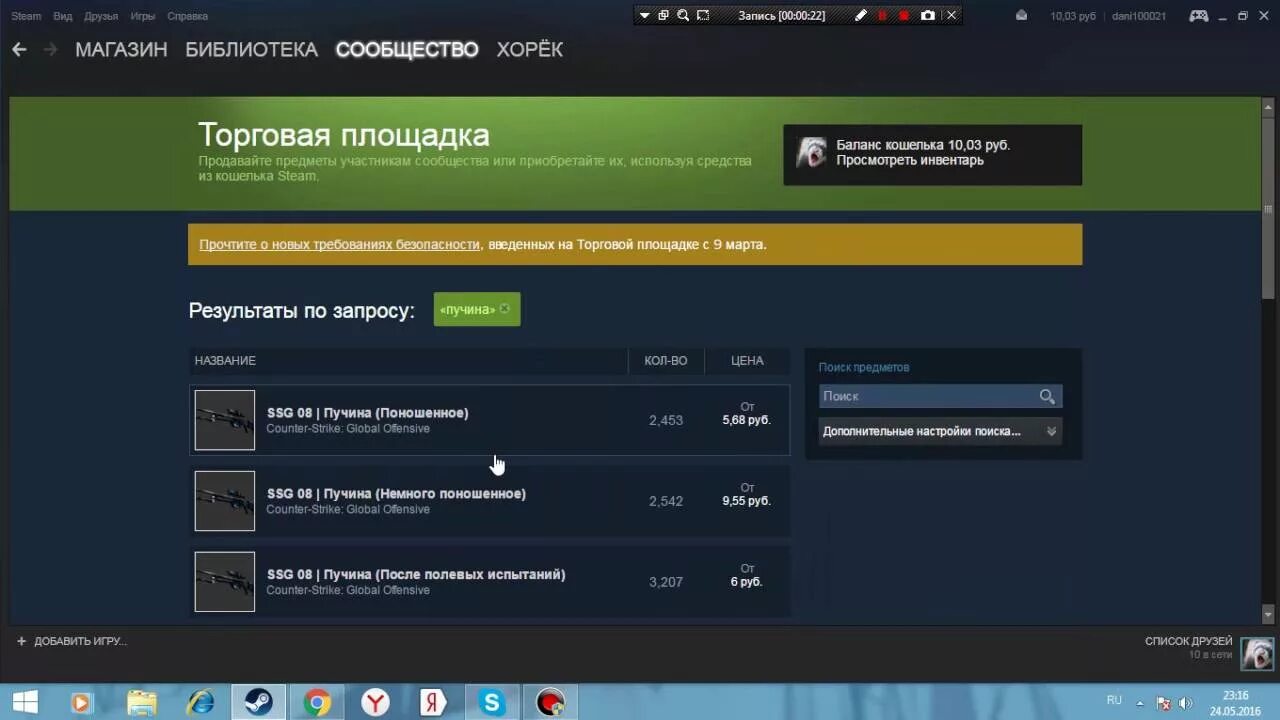Image resolution: width=1280 pixels, height=720 pixels.
Task: Open Google Chrome from taskbar
Action: click(318, 702)
